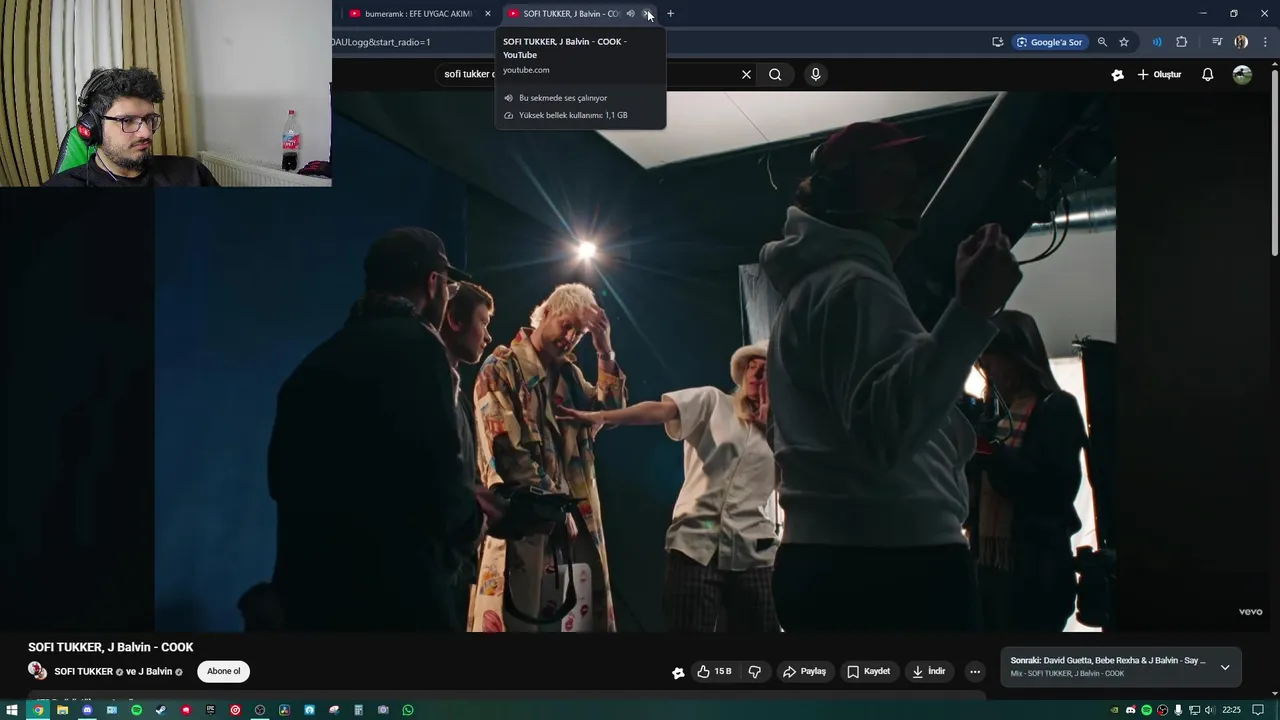The width and height of the screenshot is (1280, 720).
Task: Open the Windows Start menu
Action: [x=12, y=710]
